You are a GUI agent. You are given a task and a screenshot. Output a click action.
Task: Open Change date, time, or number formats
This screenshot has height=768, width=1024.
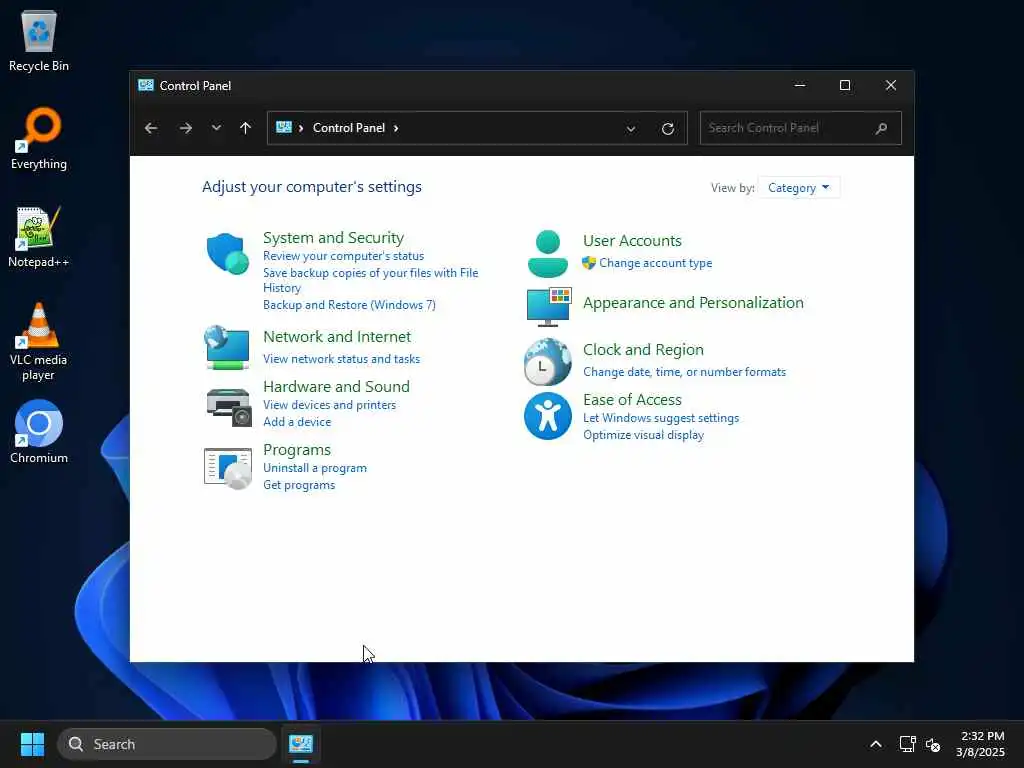point(684,372)
